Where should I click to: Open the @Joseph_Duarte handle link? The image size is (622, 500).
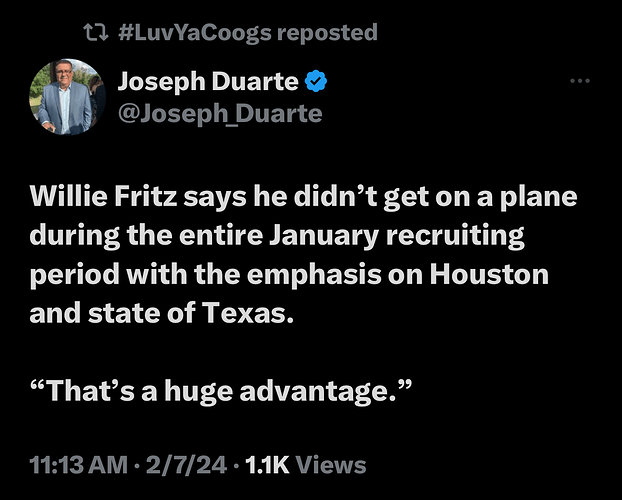[x=220, y=113]
